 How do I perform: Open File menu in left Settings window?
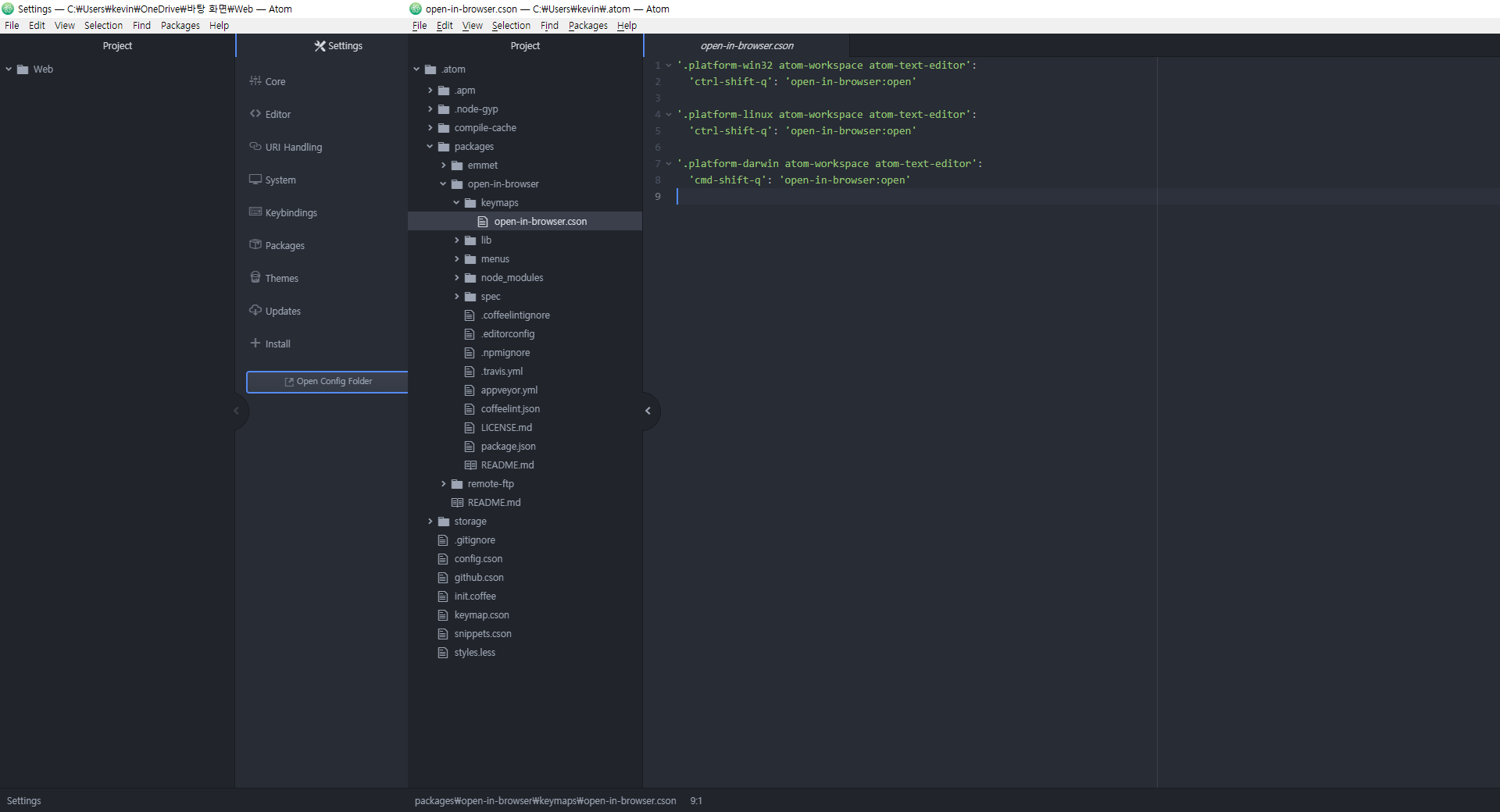[12, 26]
